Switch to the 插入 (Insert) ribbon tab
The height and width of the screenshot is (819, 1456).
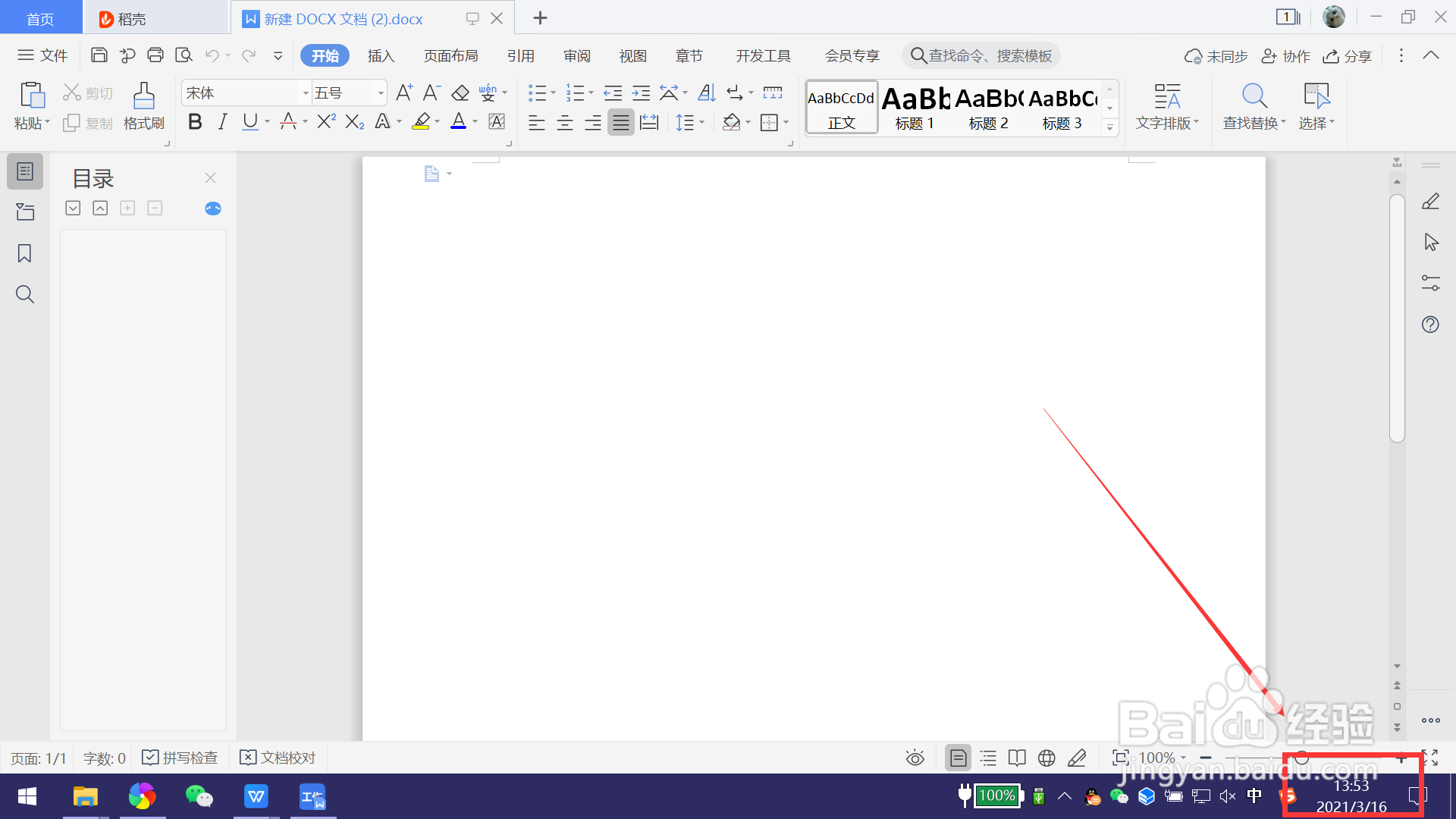pos(381,55)
